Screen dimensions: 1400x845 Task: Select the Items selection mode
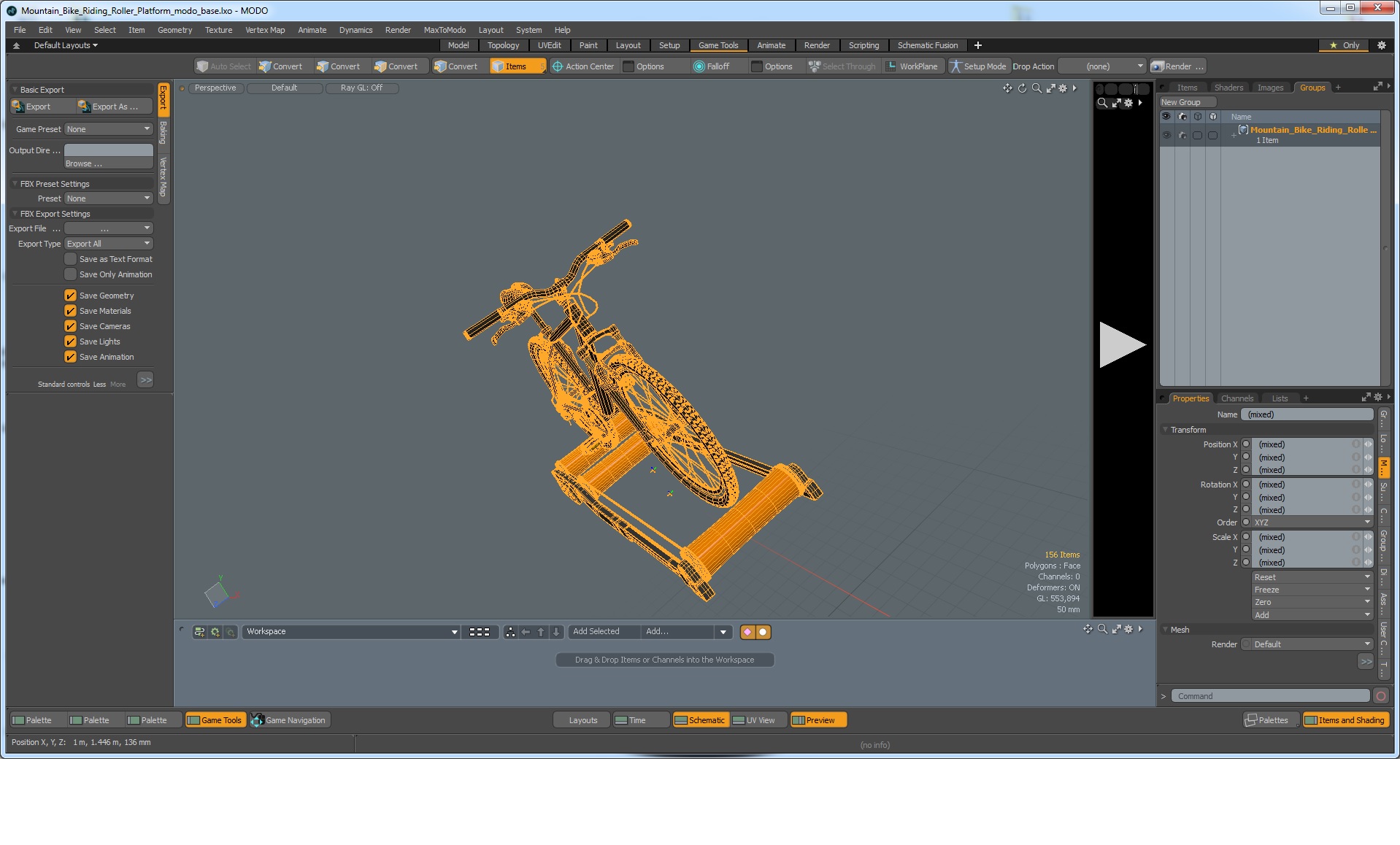pyautogui.click(x=517, y=66)
